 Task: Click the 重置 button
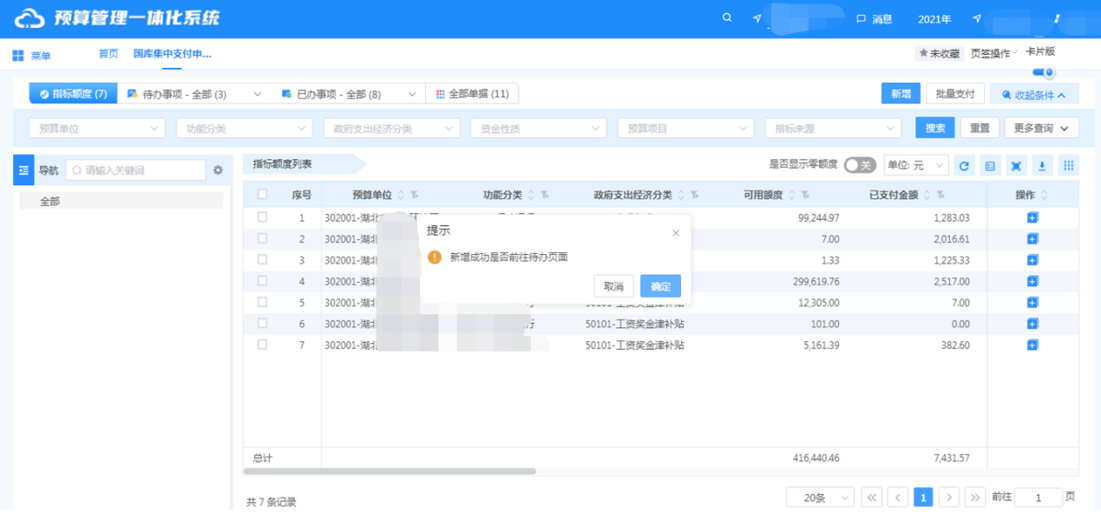980,128
